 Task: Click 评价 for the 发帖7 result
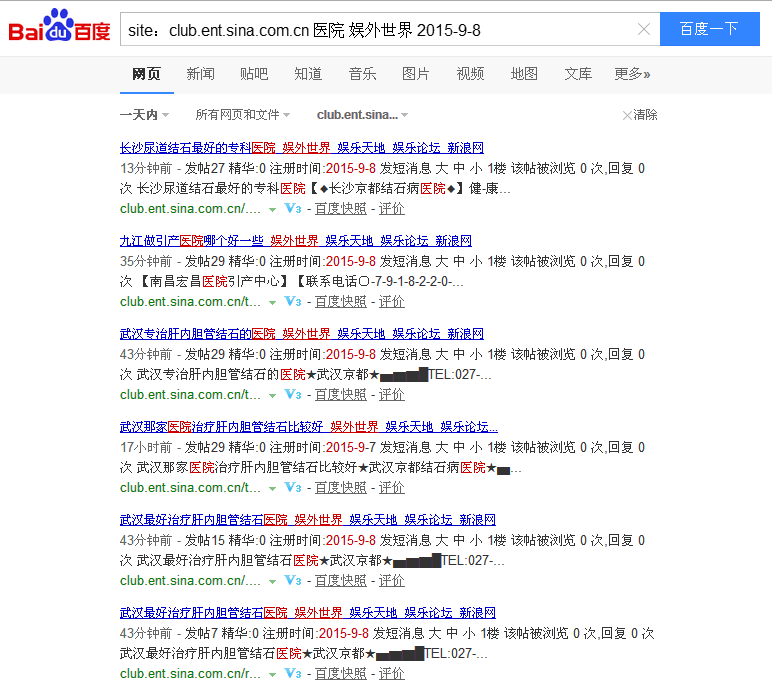click(391, 674)
